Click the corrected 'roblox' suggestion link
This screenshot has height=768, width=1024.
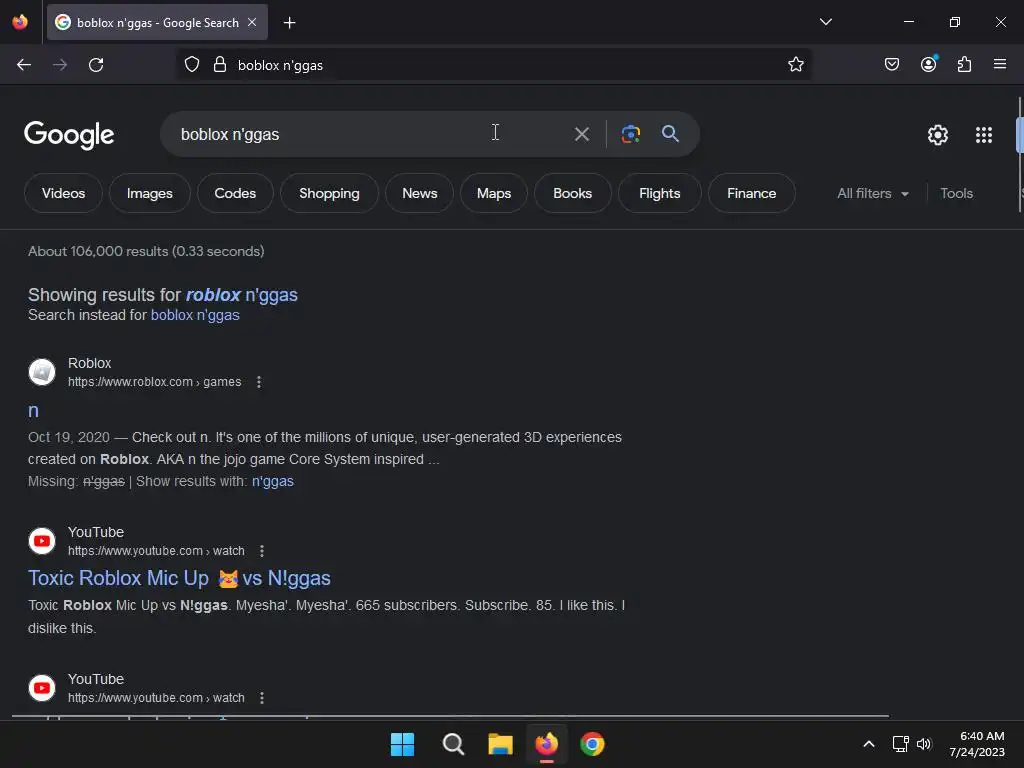pos(242,295)
